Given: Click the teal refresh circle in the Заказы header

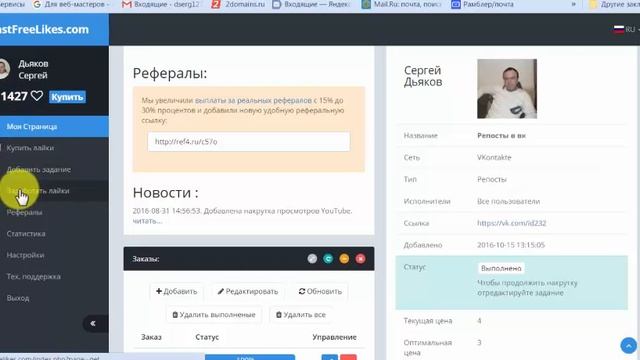Looking at the screenshot, I should pos(328,259).
